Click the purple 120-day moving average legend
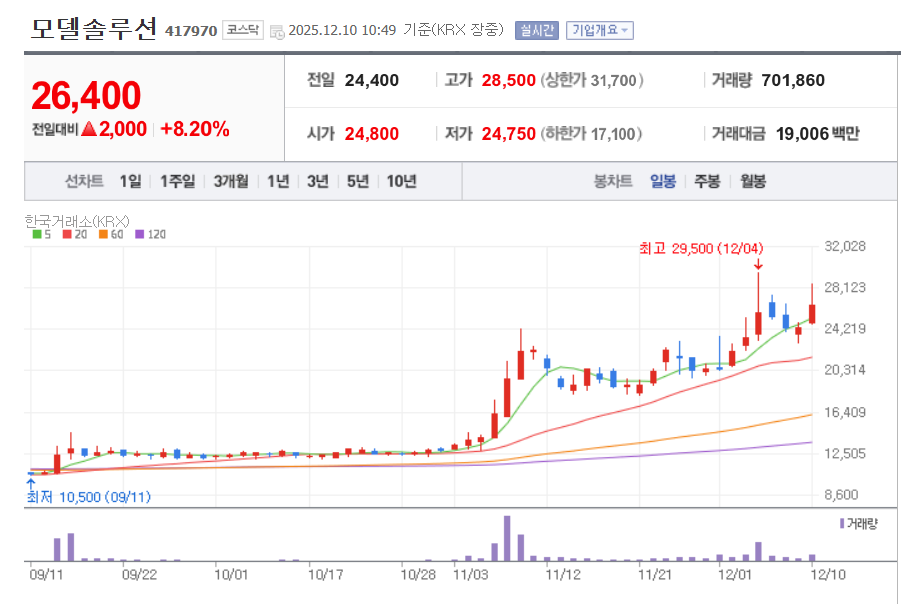 click(140, 234)
